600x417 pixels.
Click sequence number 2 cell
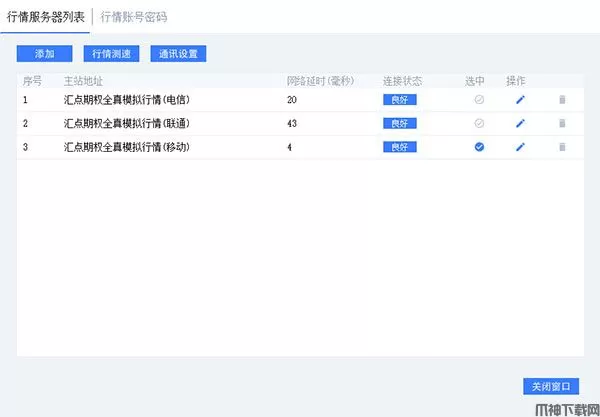(25, 124)
